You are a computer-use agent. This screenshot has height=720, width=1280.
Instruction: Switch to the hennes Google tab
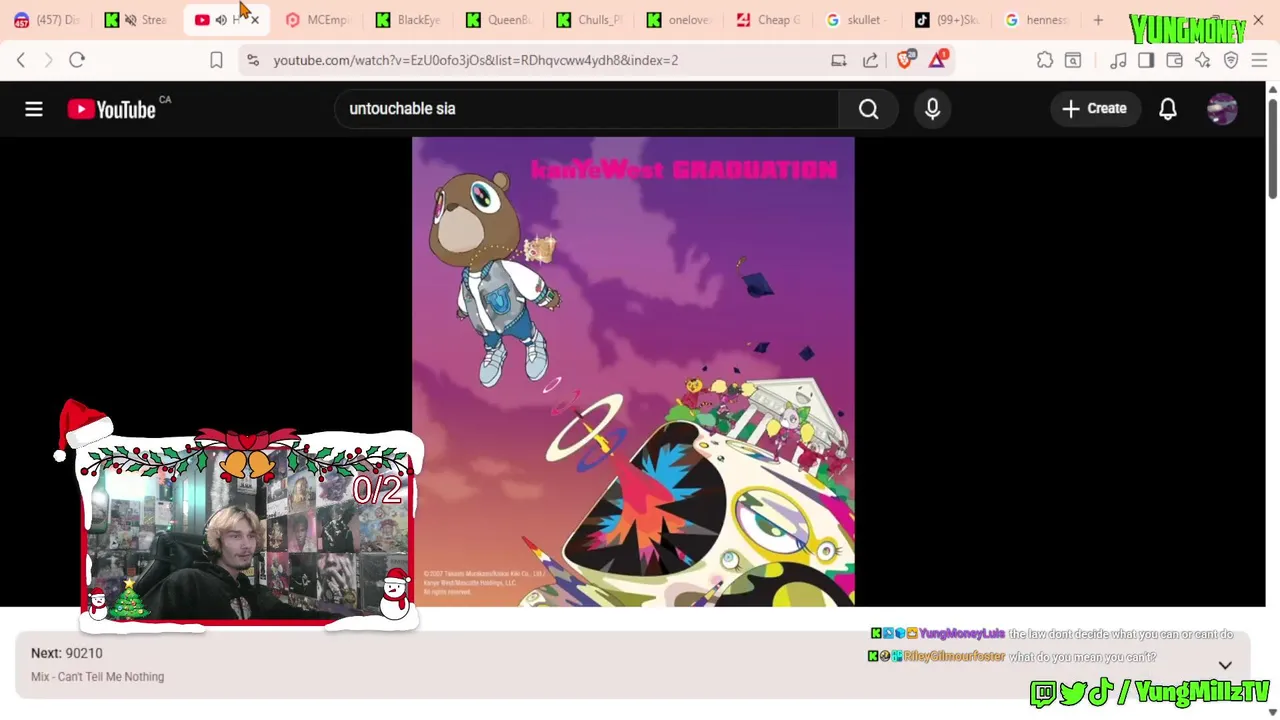coord(1039,20)
